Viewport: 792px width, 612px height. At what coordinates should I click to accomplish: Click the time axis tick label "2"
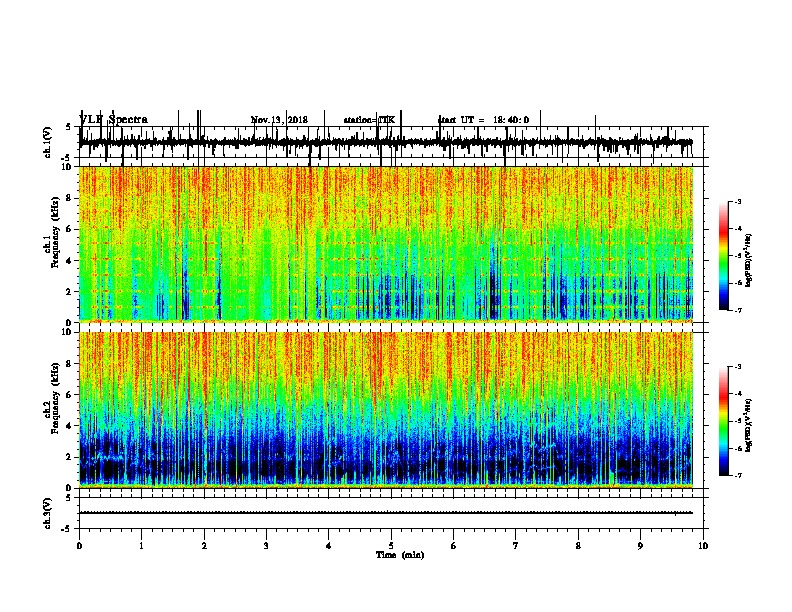pyautogui.click(x=204, y=546)
